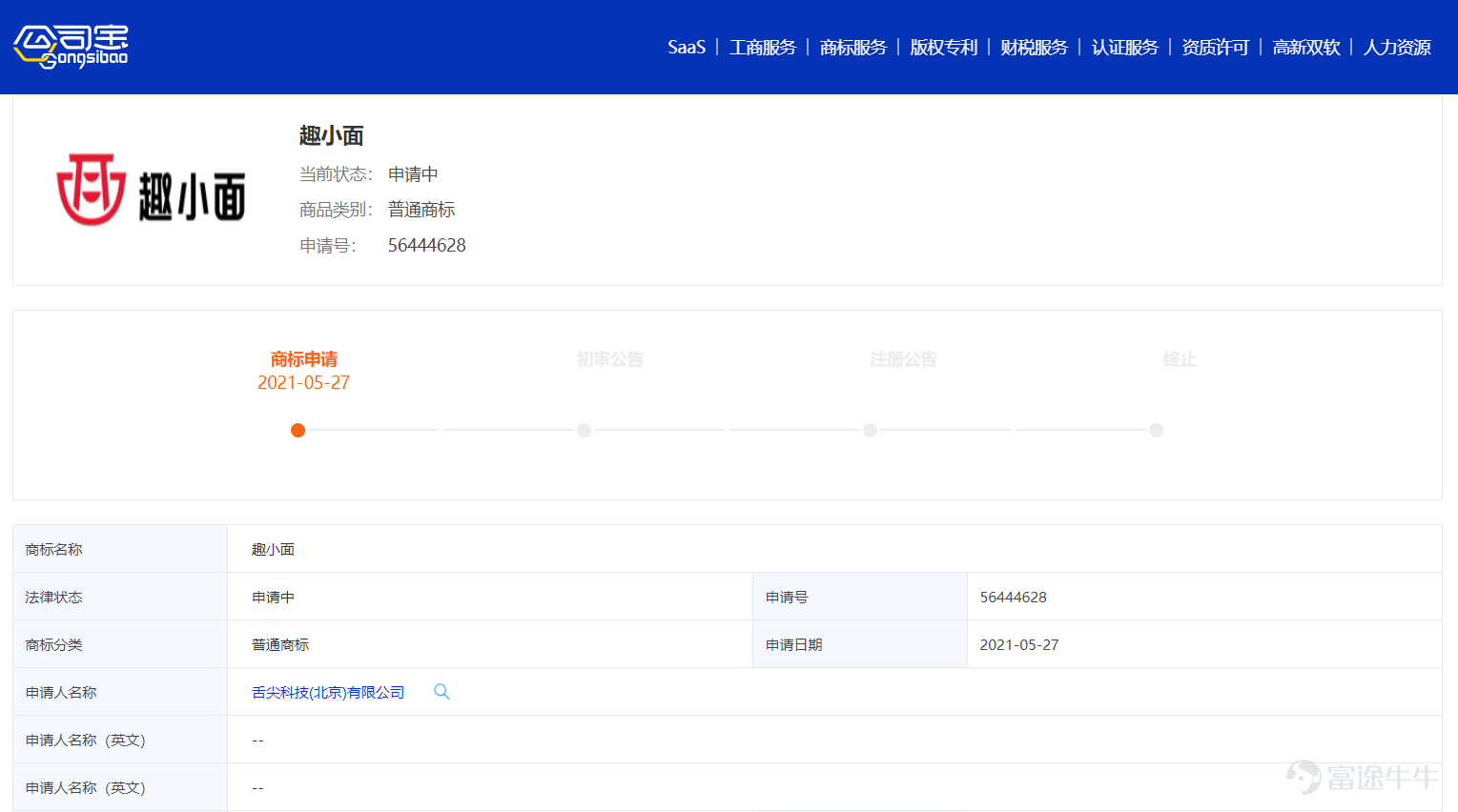Open 工商服务 menu item
Image resolution: width=1458 pixels, height=812 pixels.
[x=763, y=47]
